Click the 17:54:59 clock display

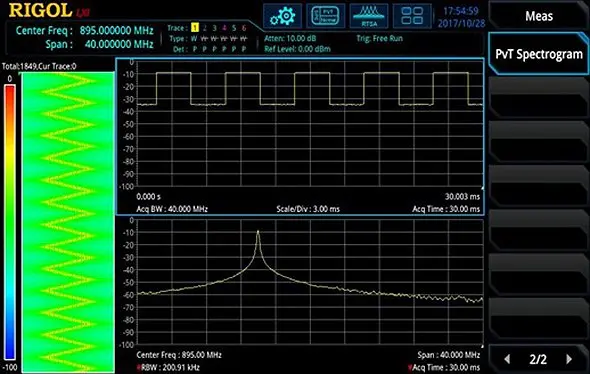(x=461, y=11)
